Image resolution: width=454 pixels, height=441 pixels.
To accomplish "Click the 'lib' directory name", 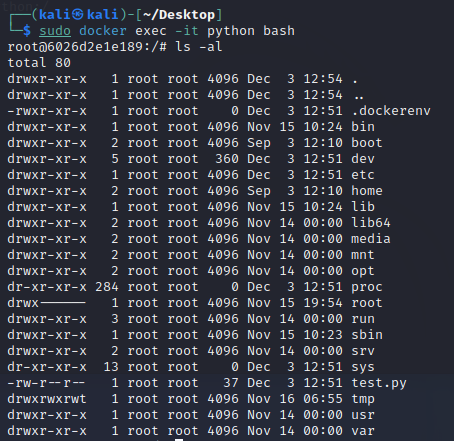I will (363, 207).
